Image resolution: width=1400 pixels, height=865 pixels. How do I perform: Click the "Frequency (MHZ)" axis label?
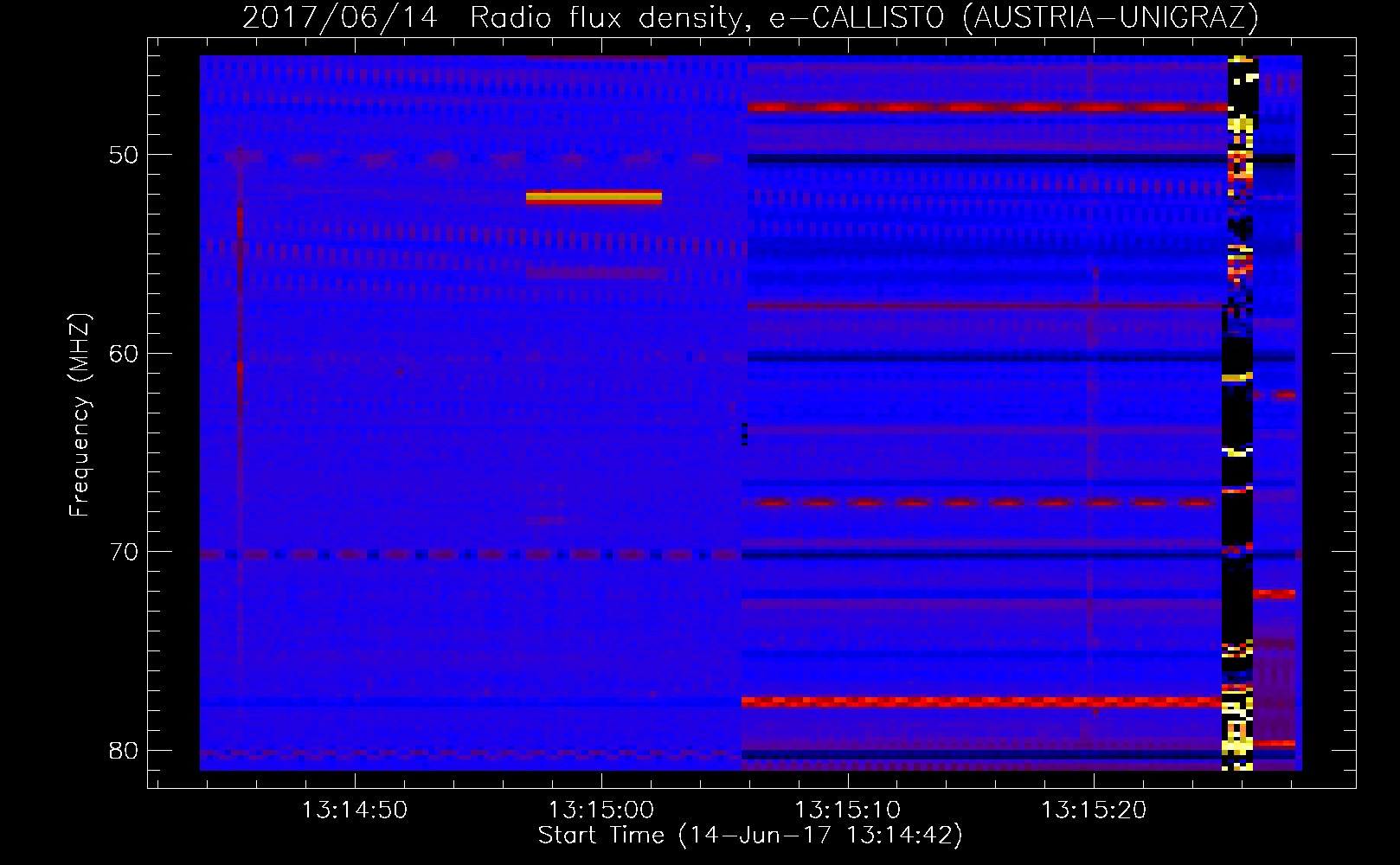[x=80, y=415]
